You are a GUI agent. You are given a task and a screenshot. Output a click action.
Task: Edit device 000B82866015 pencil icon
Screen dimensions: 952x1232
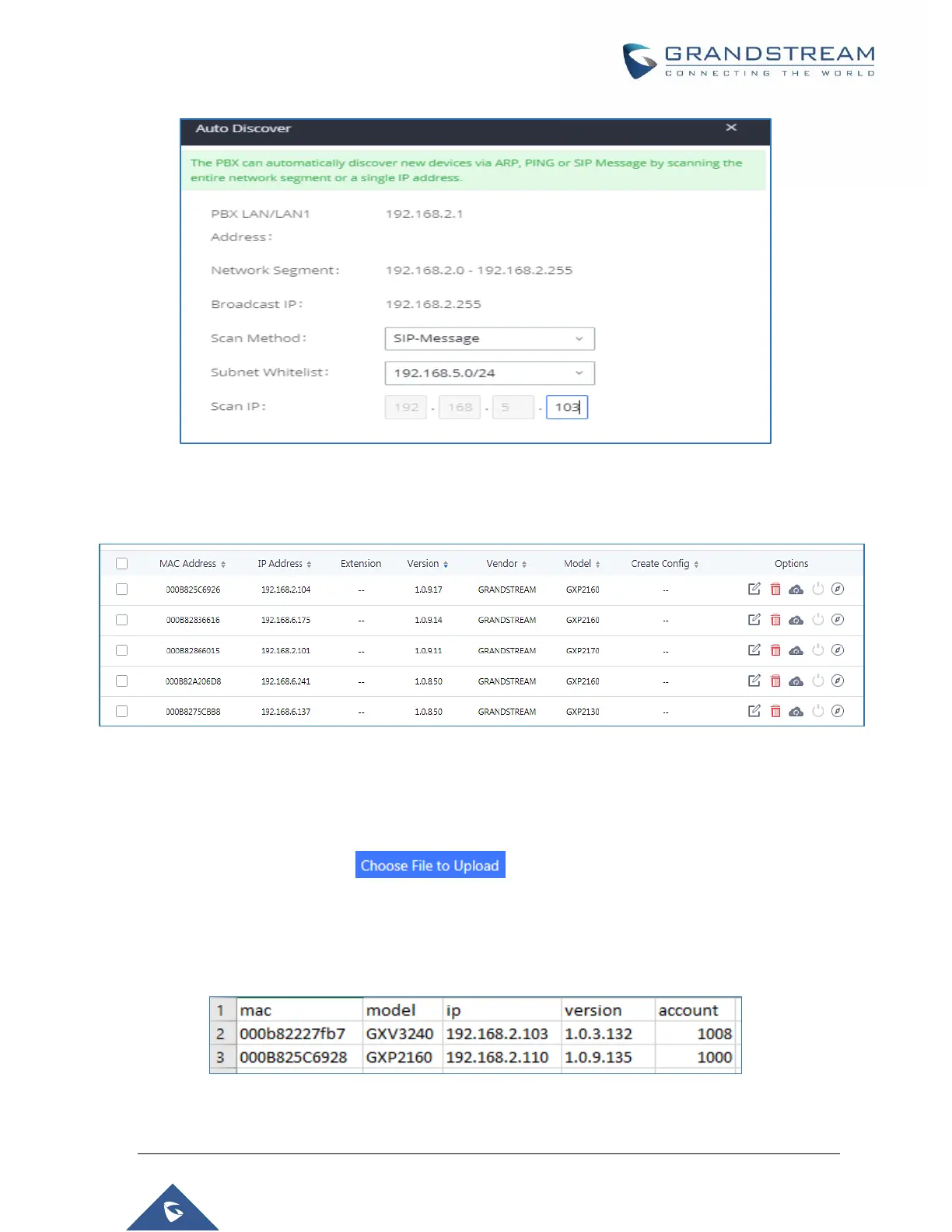pyautogui.click(x=754, y=649)
